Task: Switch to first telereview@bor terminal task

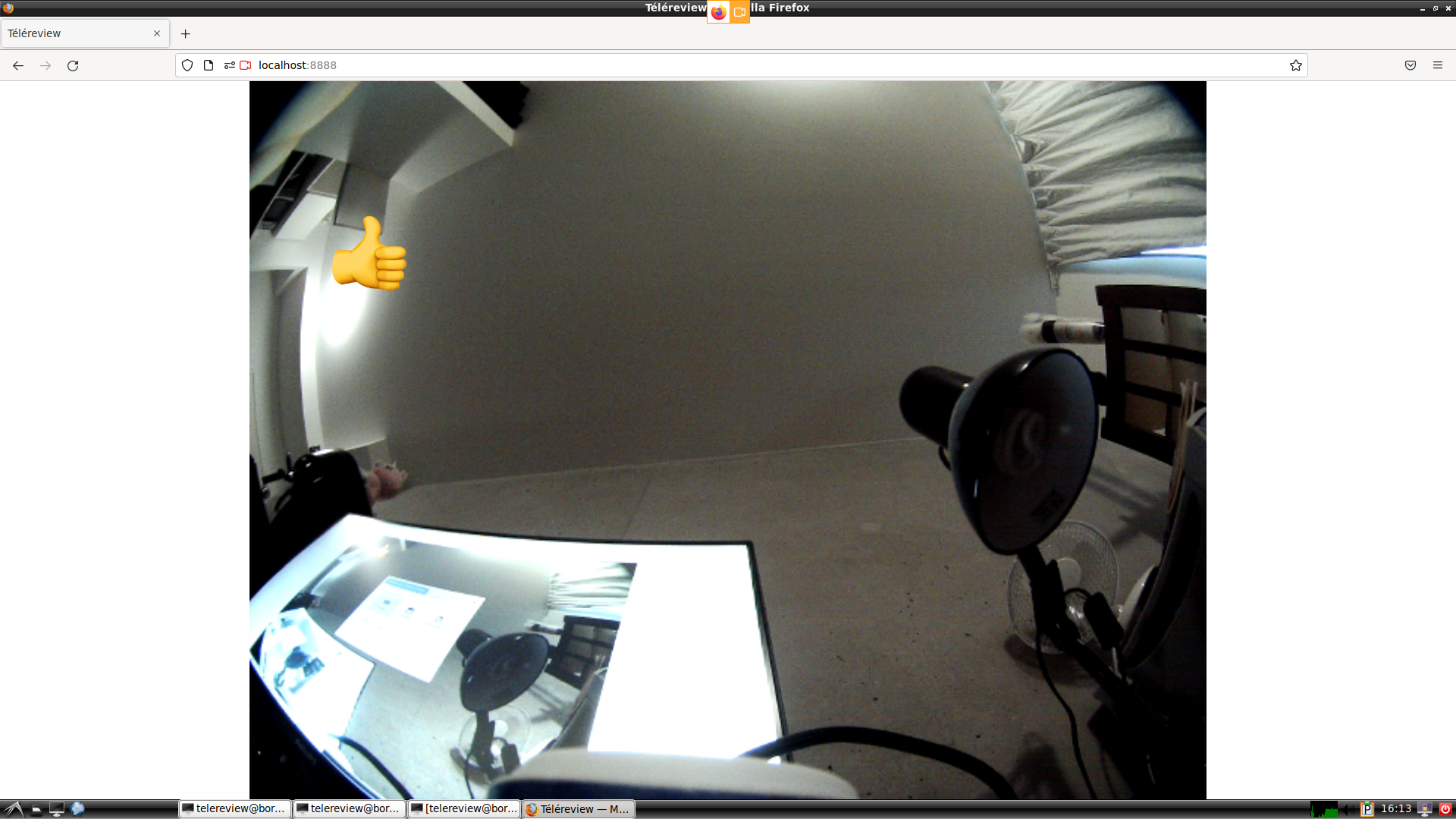Action: [235, 808]
